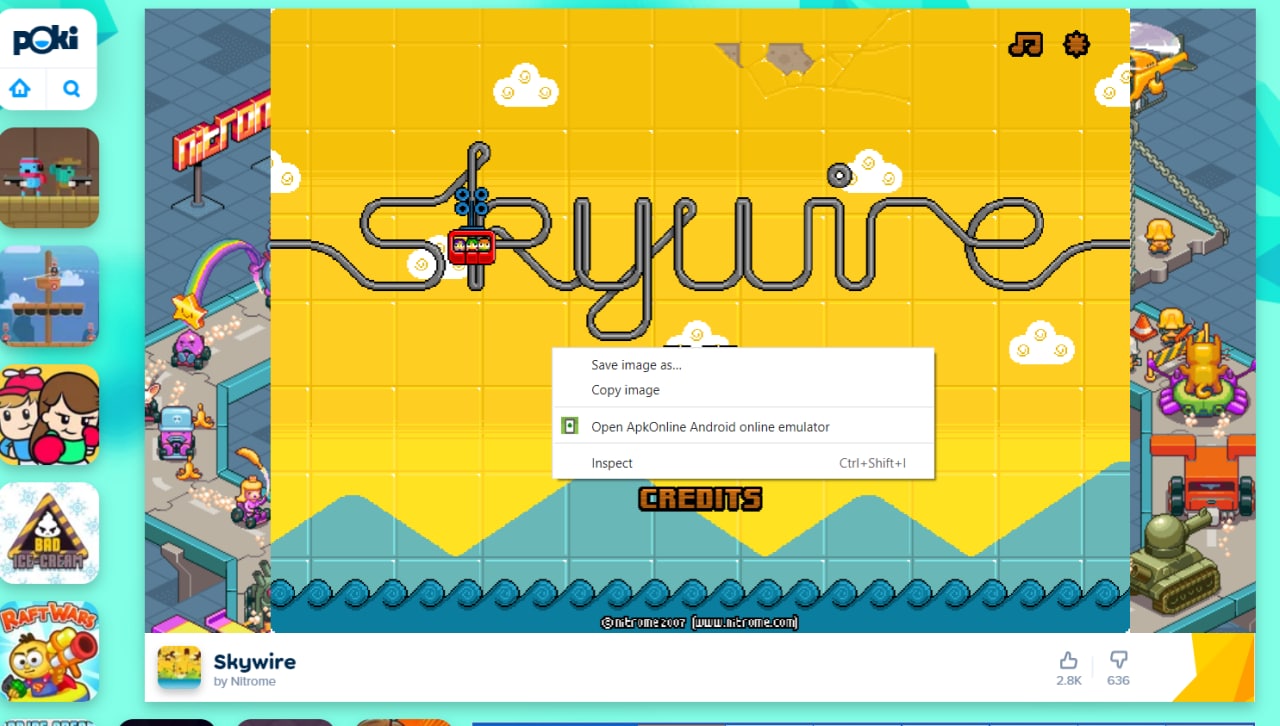Choose Copy image in context menu
Image resolution: width=1280 pixels, height=726 pixels.
click(743, 390)
